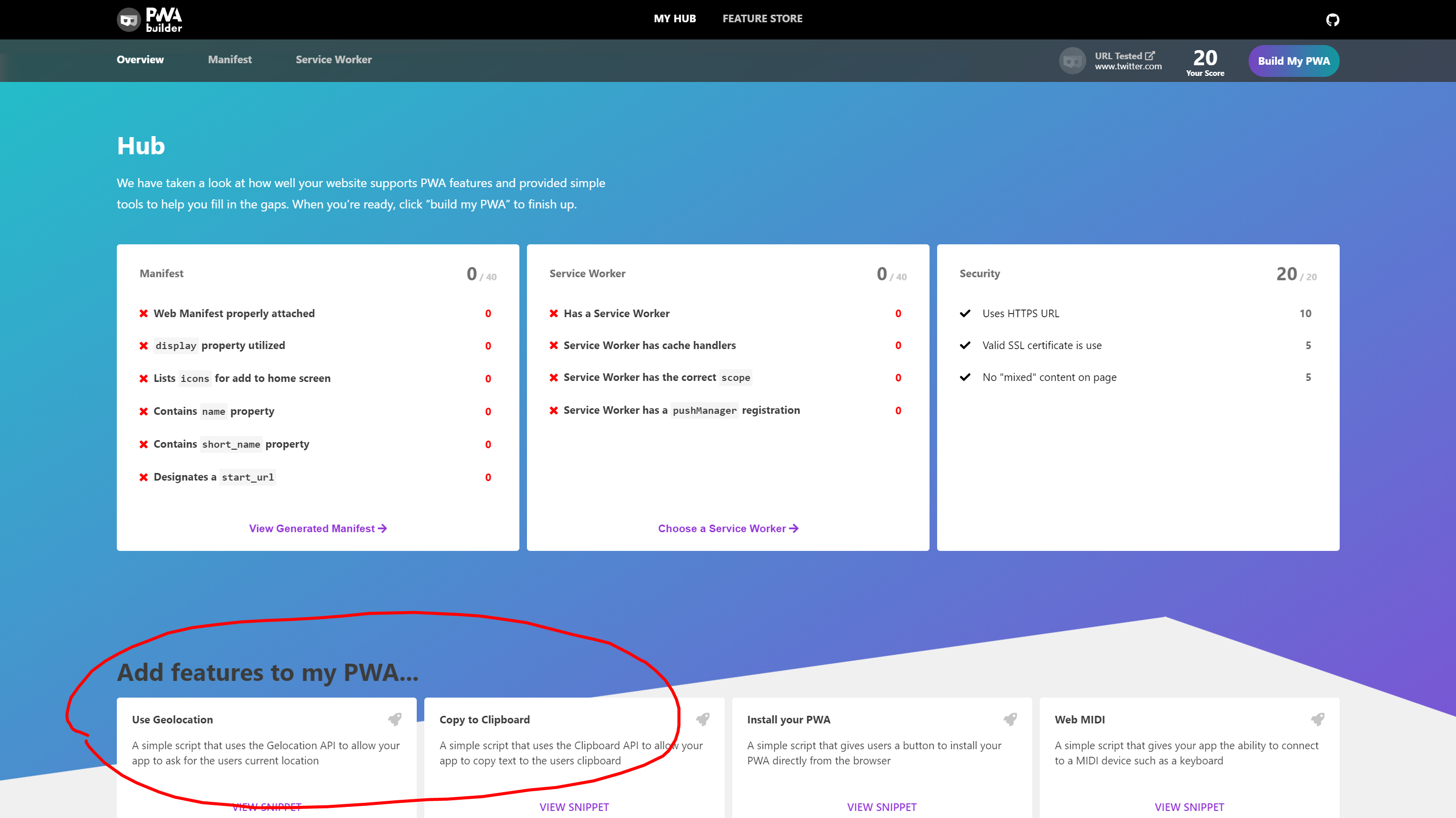Open FEATURE STORE in top navigation
The height and width of the screenshot is (818, 1456).
pos(763,19)
